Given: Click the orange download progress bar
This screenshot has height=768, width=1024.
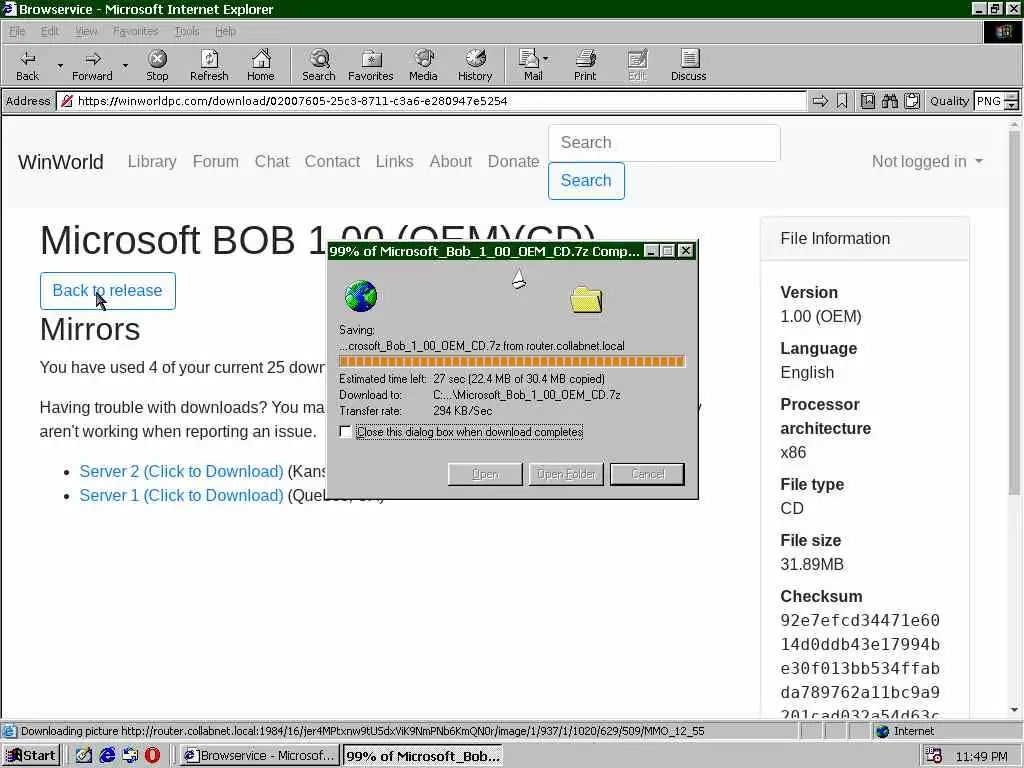Looking at the screenshot, I should pos(512,361).
